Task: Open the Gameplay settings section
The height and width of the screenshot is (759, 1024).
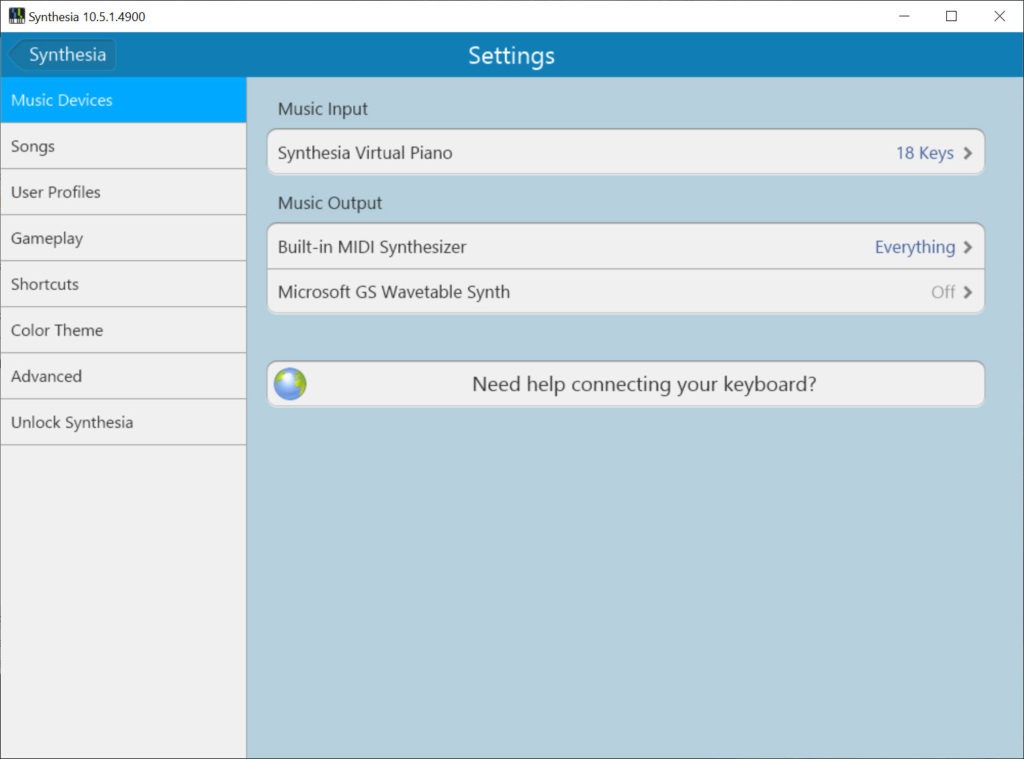Action: [x=123, y=238]
